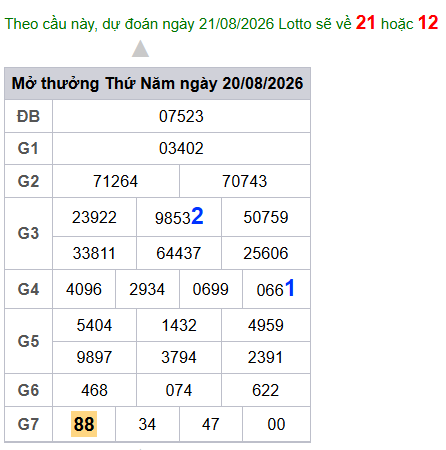
Task: Click G5 number 9897
Action: point(94,357)
